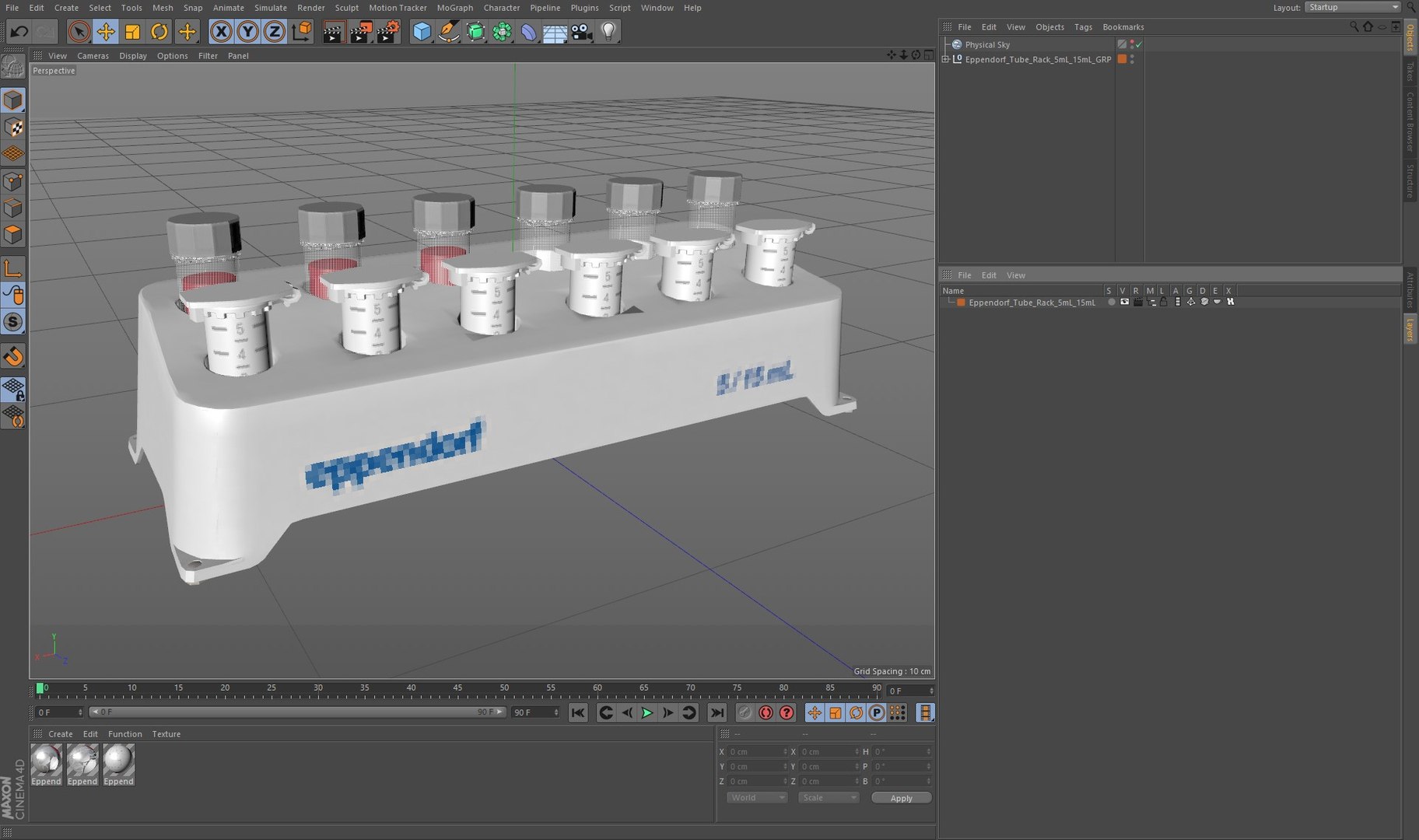
Task: Open Layout Startup dropdown
Action: [1353, 7]
